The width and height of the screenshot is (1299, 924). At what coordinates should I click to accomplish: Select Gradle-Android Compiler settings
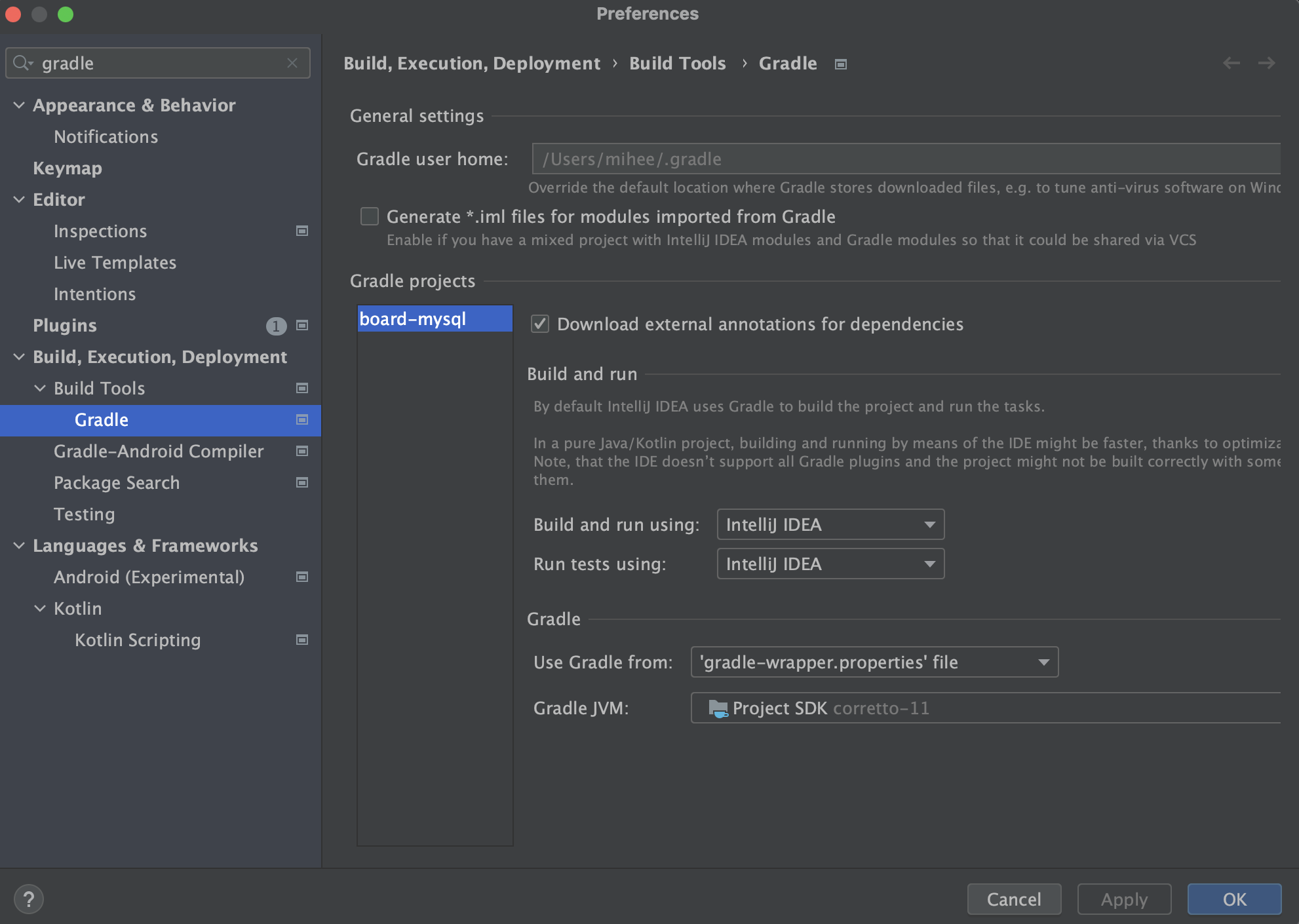tap(159, 451)
